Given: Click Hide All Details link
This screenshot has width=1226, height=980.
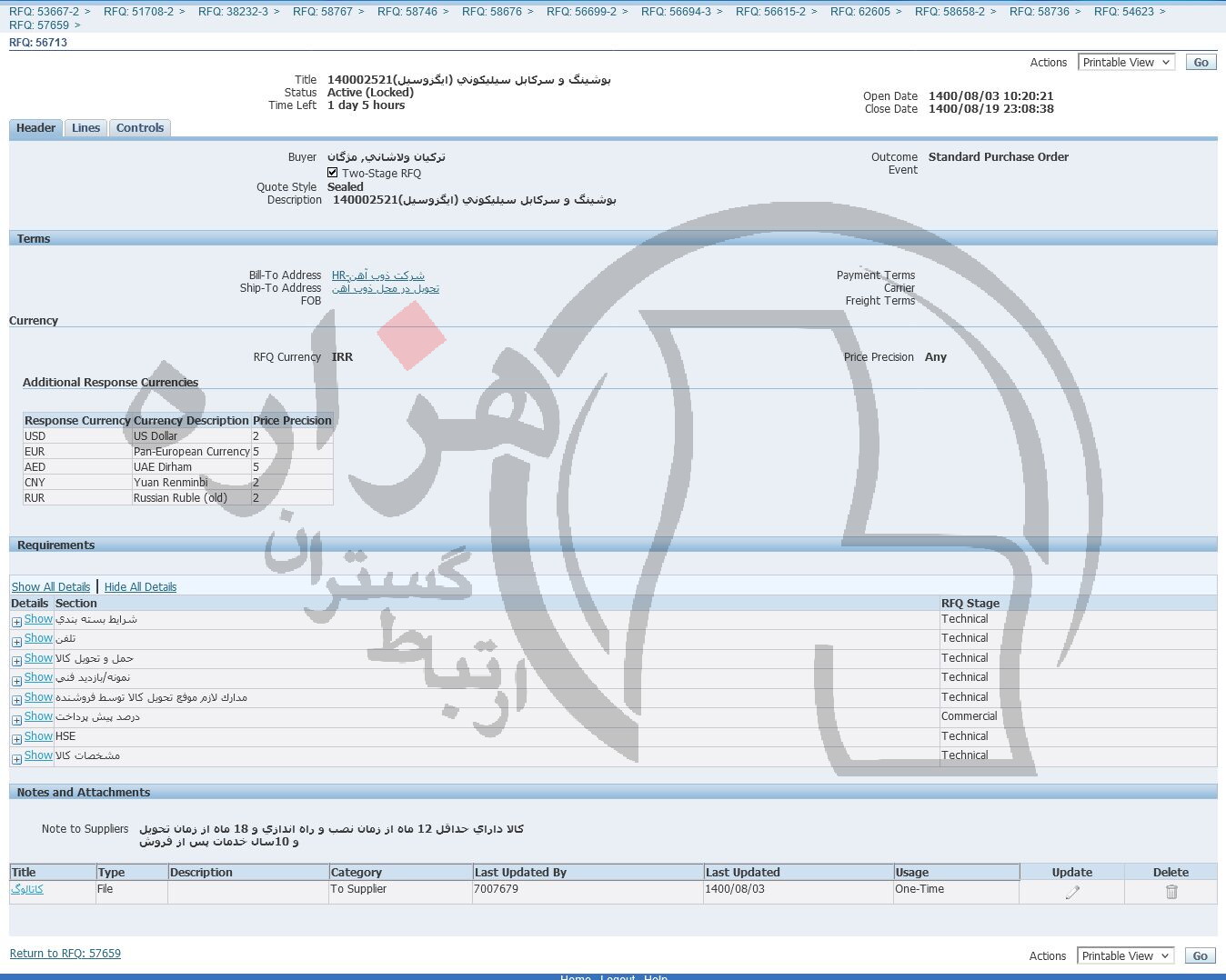Looking at the screenshot, I should [140, 587].
